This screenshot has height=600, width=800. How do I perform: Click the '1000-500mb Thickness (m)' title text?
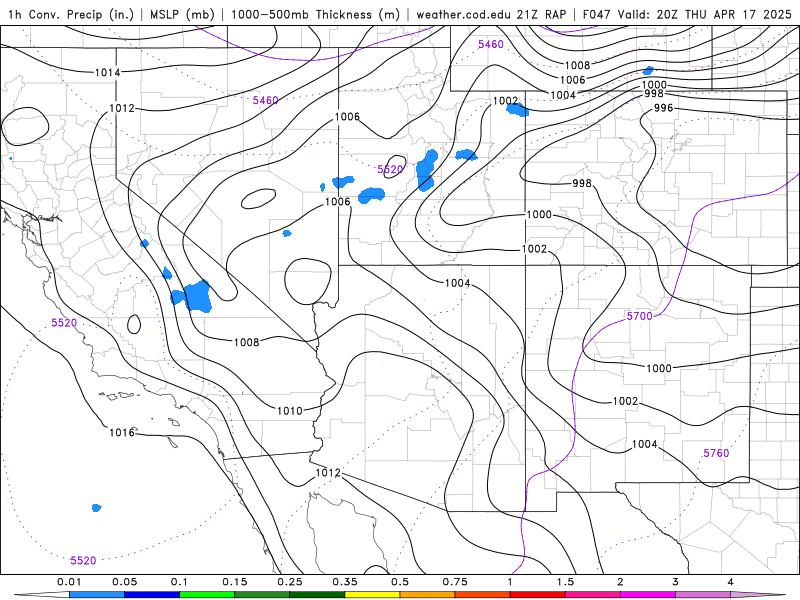(315, 14)
